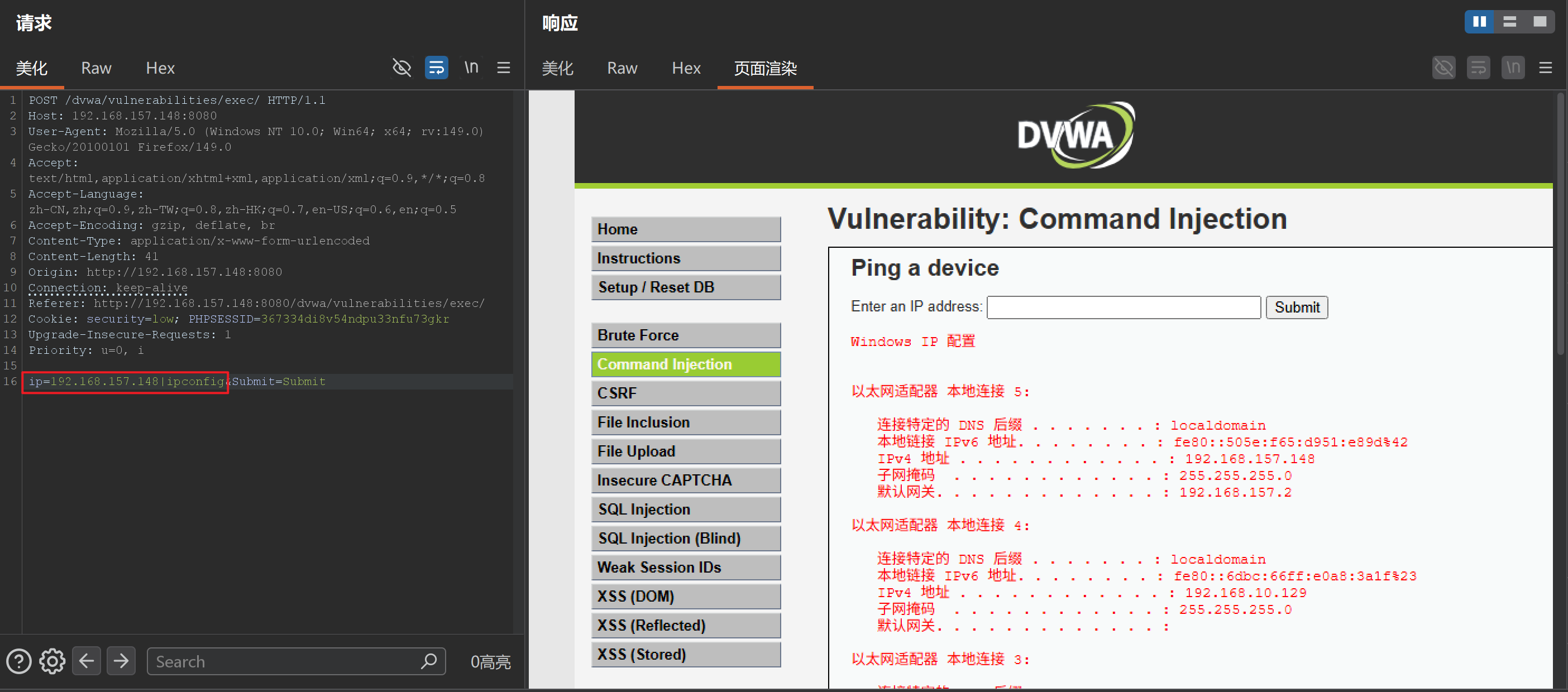Toggle word wrap icon in request panel
The height and width of the screenshot is (692, 1568).
[437, 68]
